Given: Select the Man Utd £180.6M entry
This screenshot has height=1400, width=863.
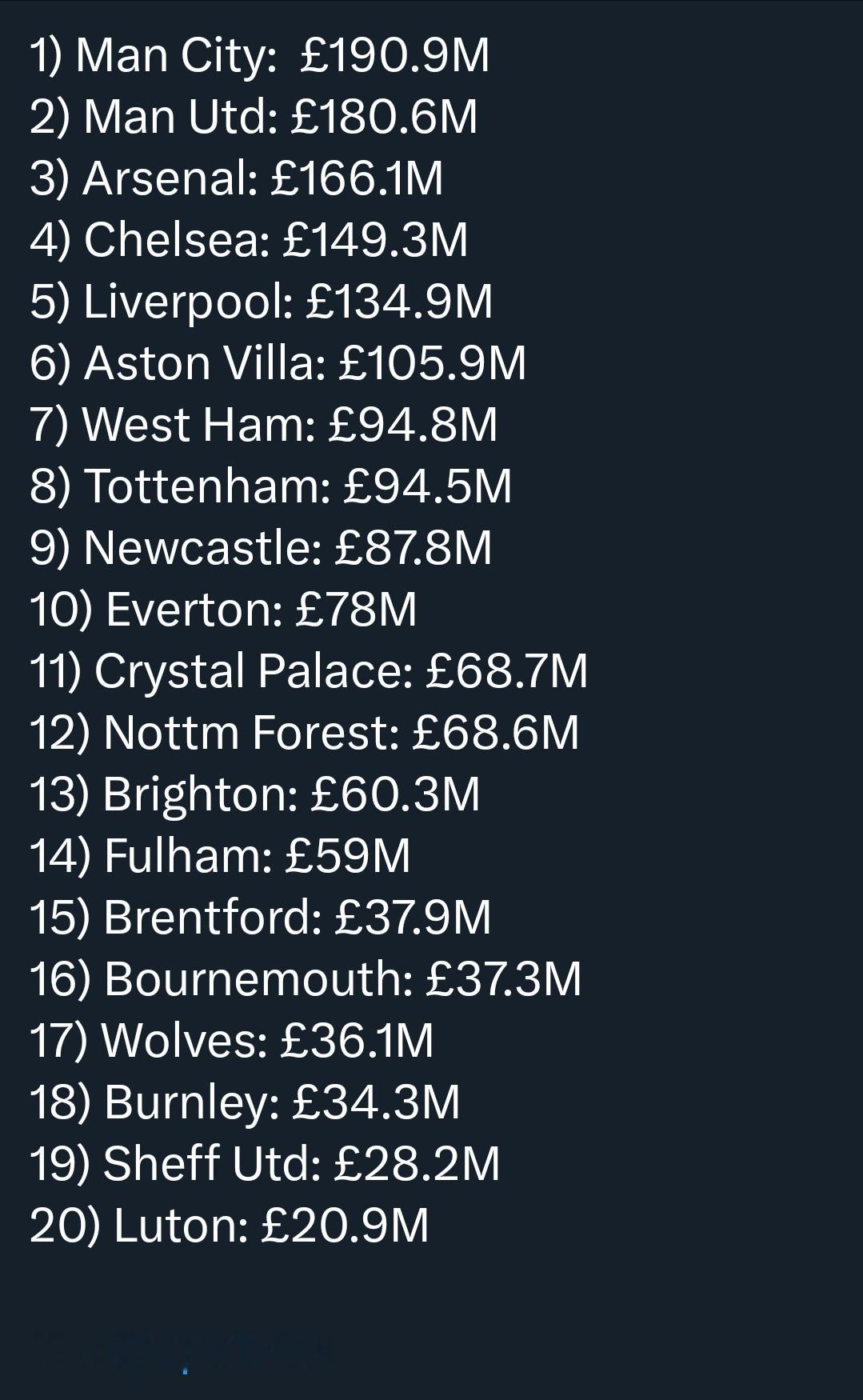Looking at the screenshot, I should [x=254, y=118].
